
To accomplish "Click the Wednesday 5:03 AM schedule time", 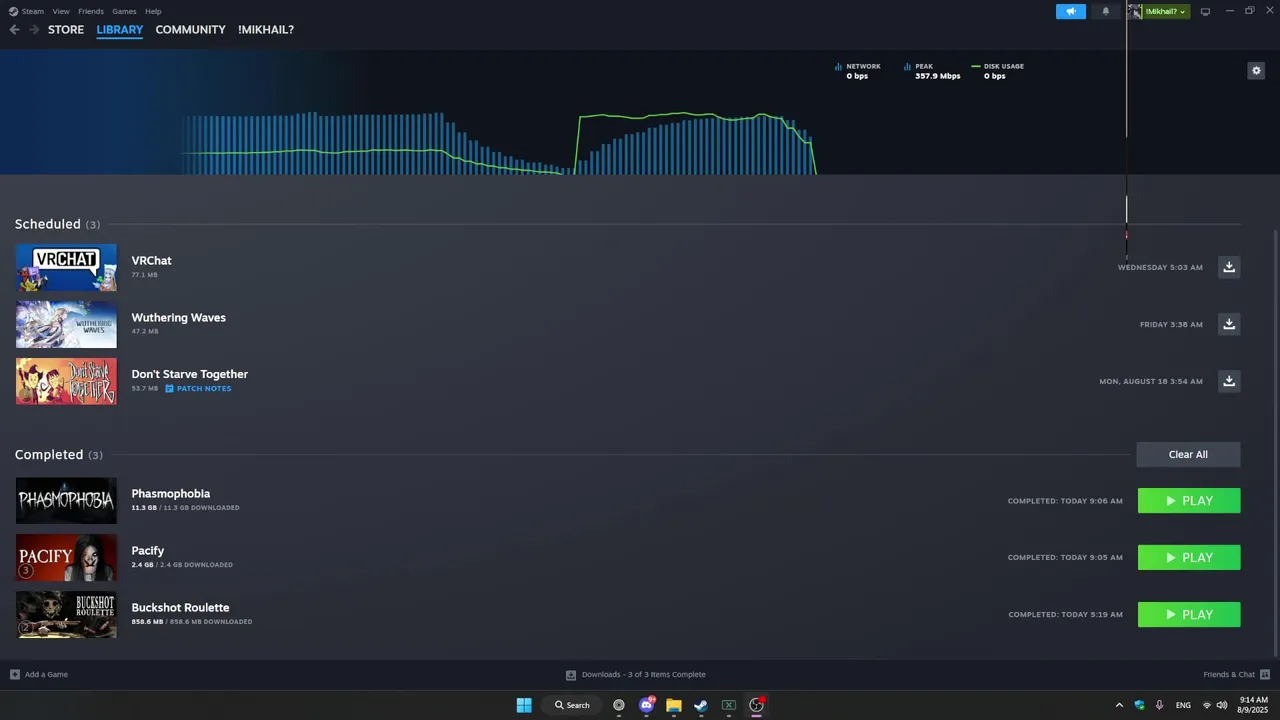I will 1160,268.
